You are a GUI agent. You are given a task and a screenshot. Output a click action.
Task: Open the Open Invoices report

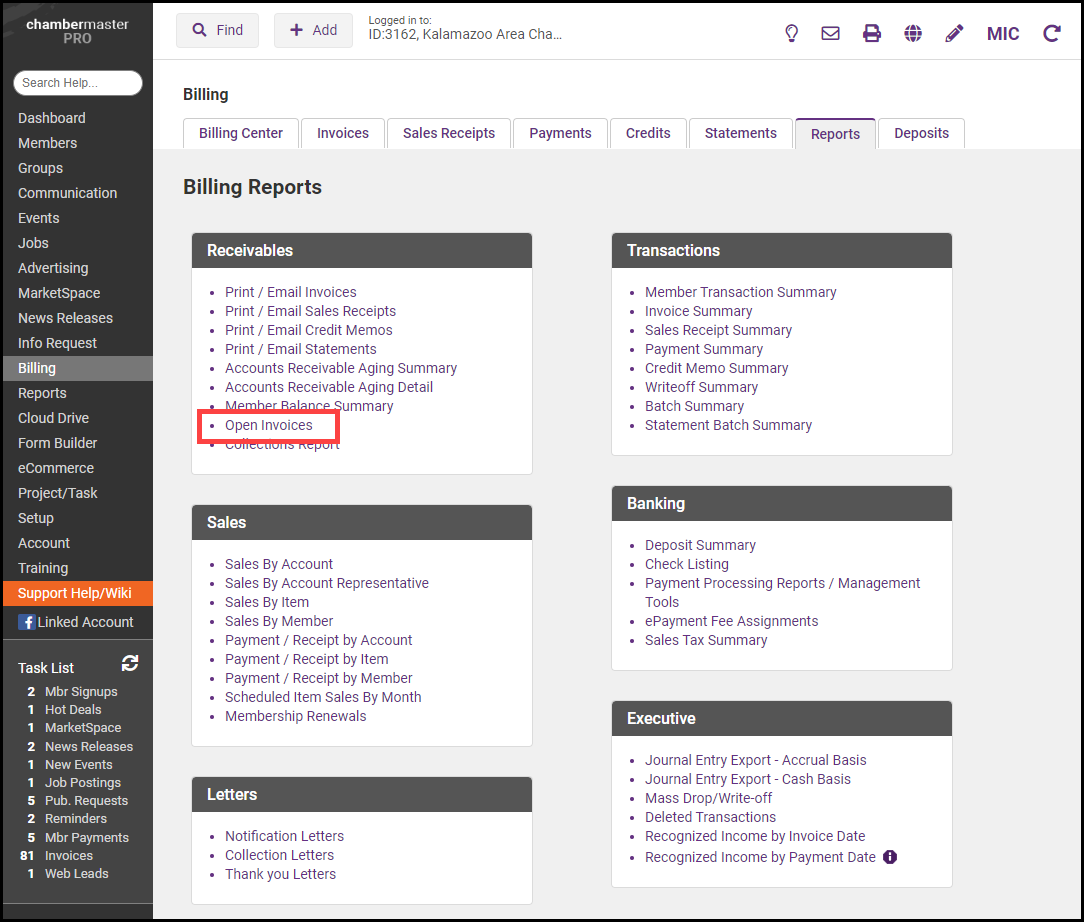tap(269, 425)
